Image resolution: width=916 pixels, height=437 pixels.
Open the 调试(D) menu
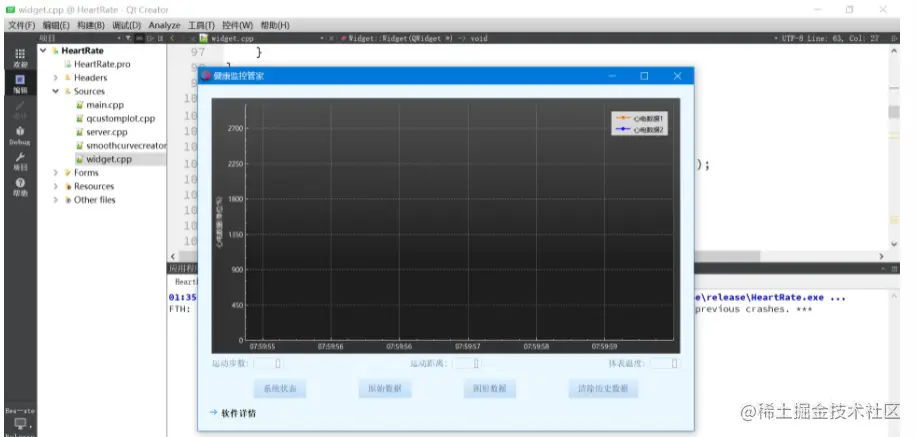[126, 25]
